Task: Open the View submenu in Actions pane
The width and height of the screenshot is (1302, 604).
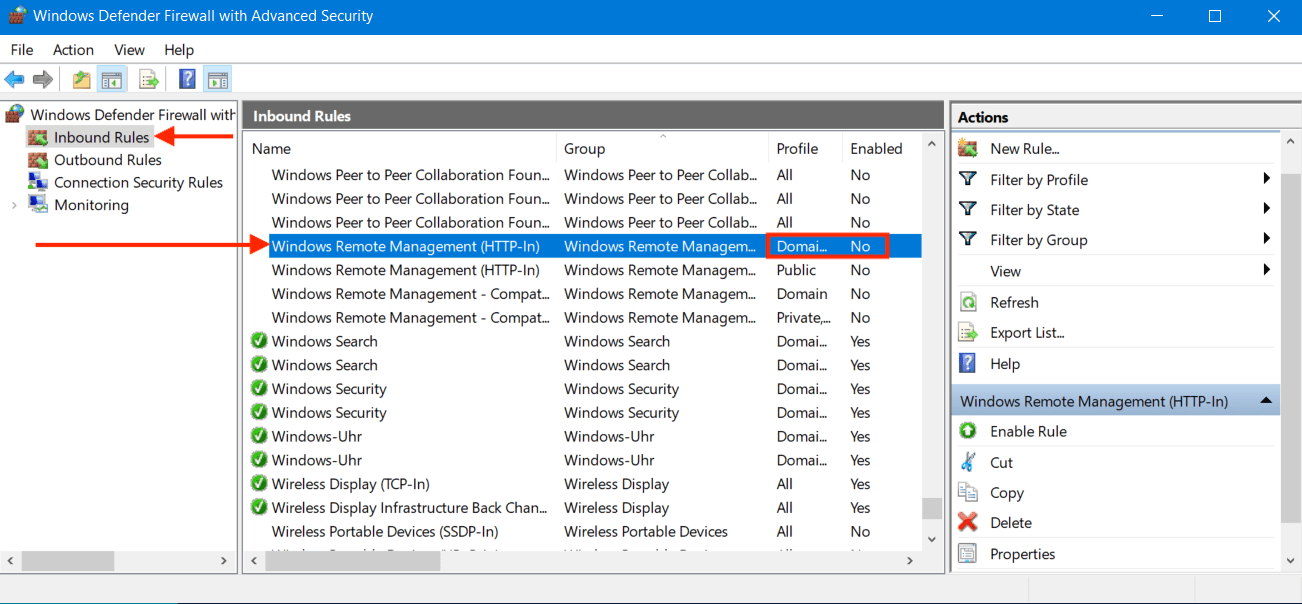Action: tap(1004, 270)
